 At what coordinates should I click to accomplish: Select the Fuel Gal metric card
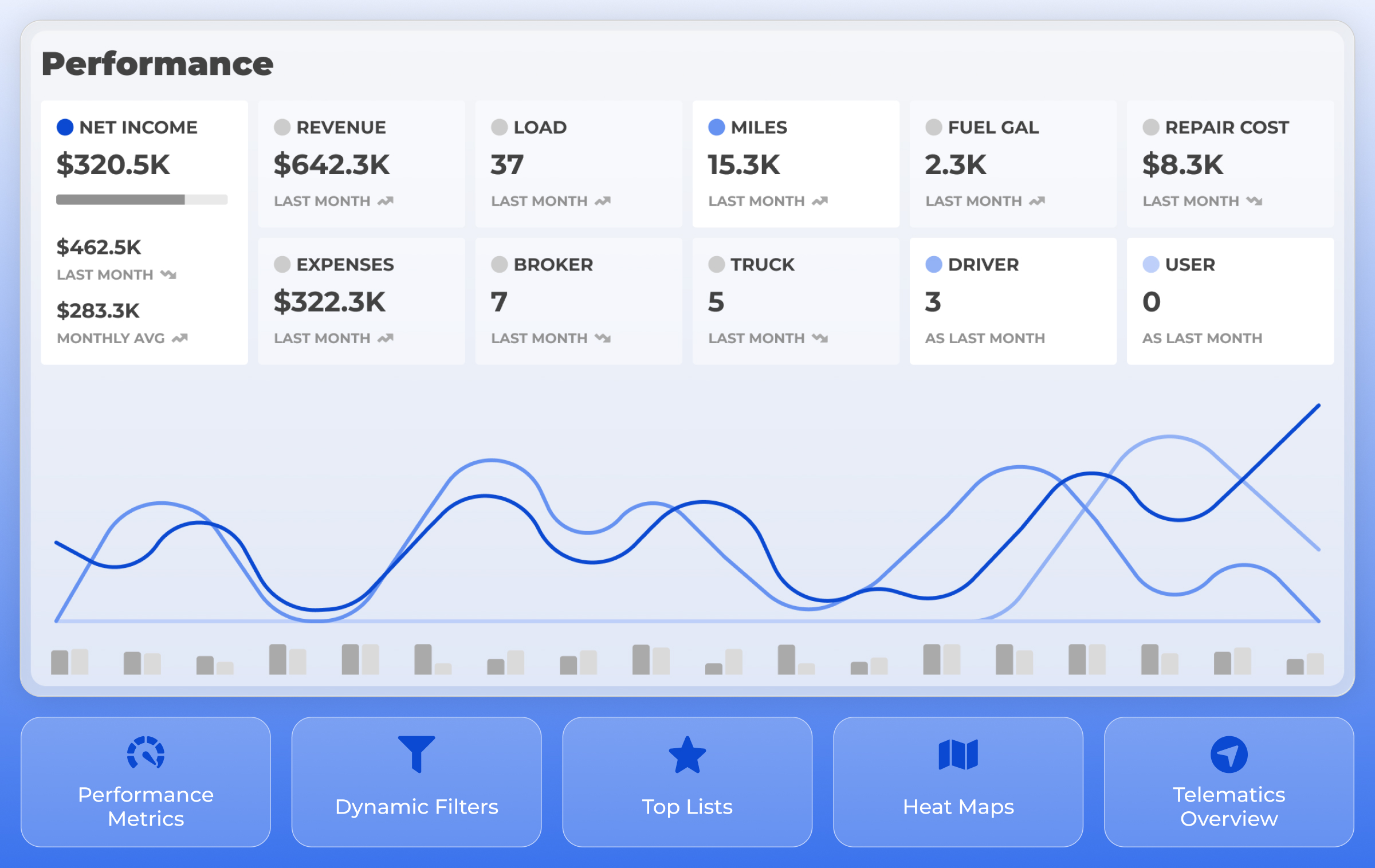point(1013,164)
